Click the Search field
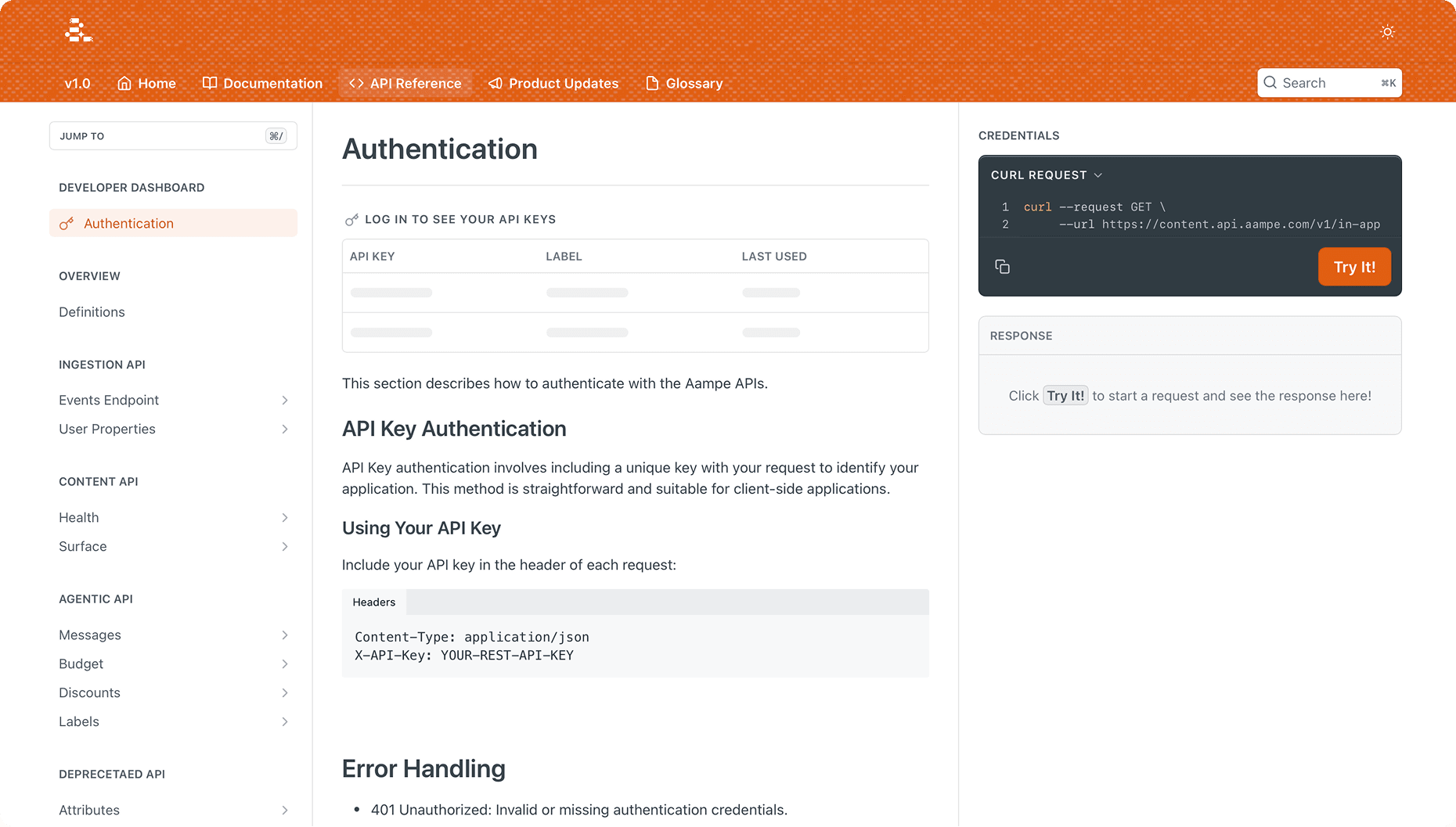 (x=1329, y=83)
